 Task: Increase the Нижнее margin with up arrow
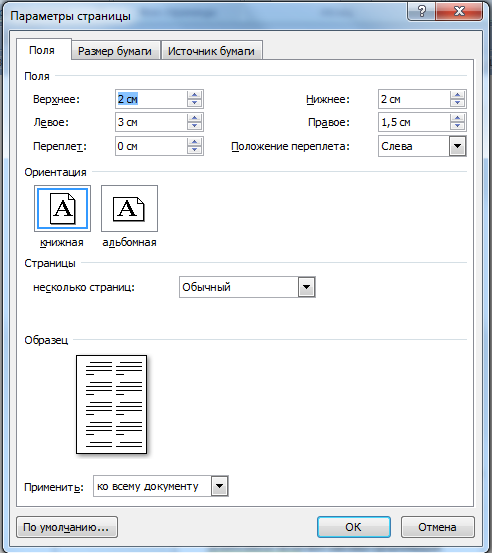pos(457,95)
